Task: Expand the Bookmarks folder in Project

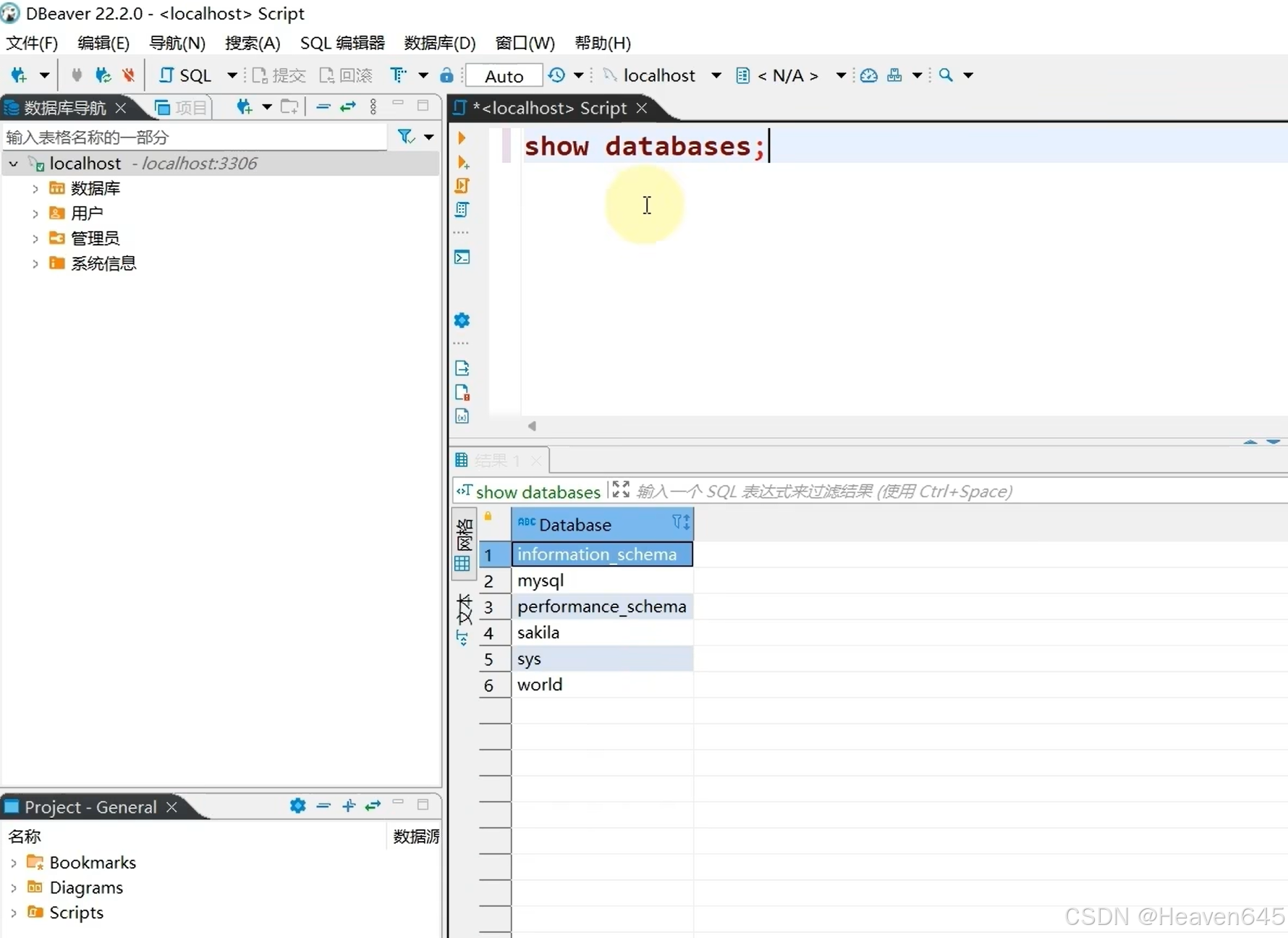Action: pos(13,863)
